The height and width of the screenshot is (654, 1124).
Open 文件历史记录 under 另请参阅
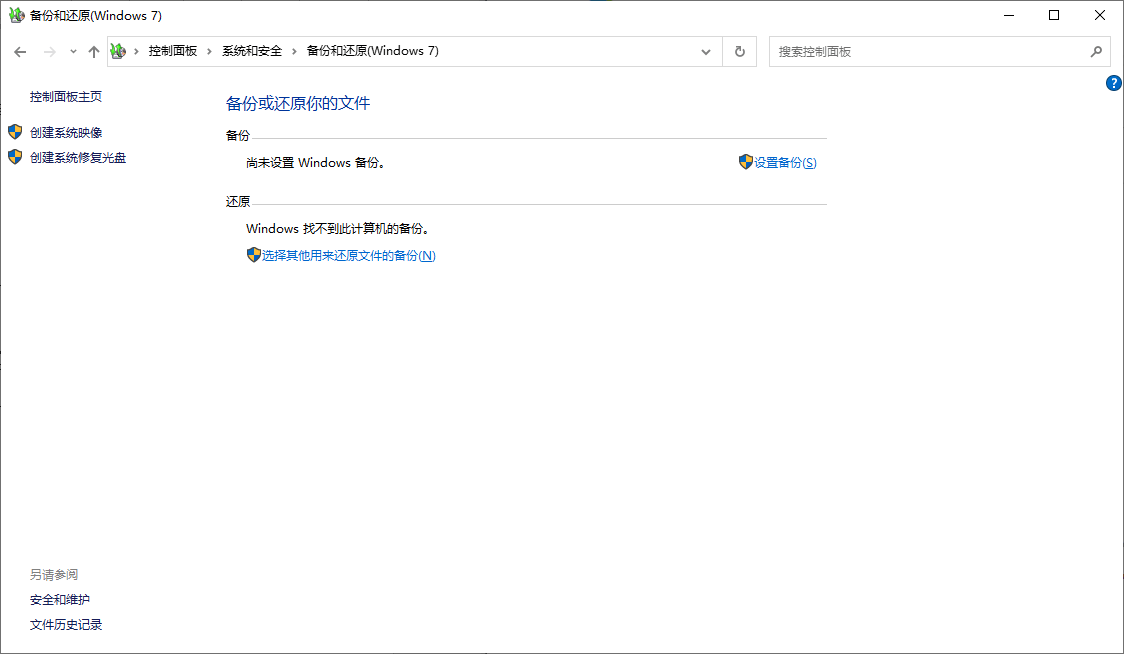point(66,623)
